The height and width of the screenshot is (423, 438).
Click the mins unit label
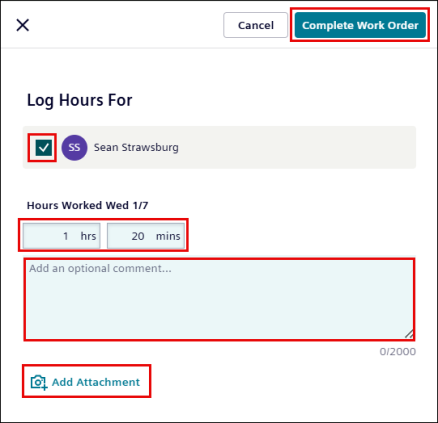point(168,236)
